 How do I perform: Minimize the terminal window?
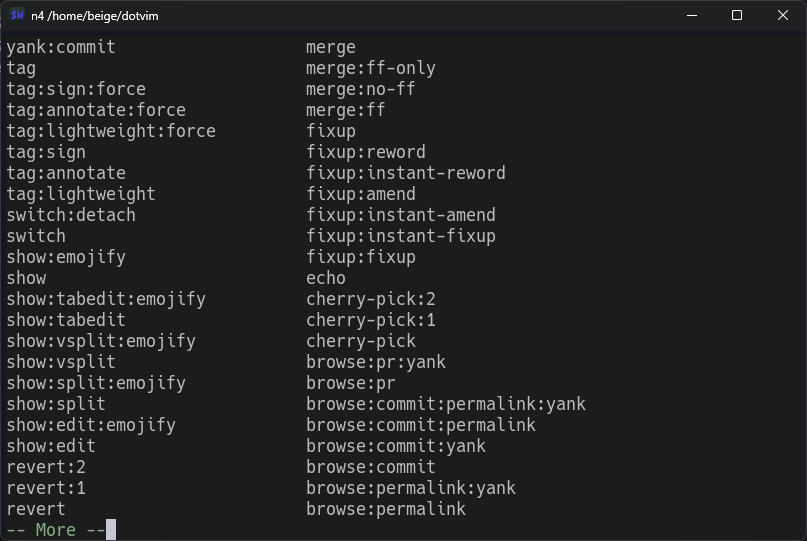click(x=691, y=15)
